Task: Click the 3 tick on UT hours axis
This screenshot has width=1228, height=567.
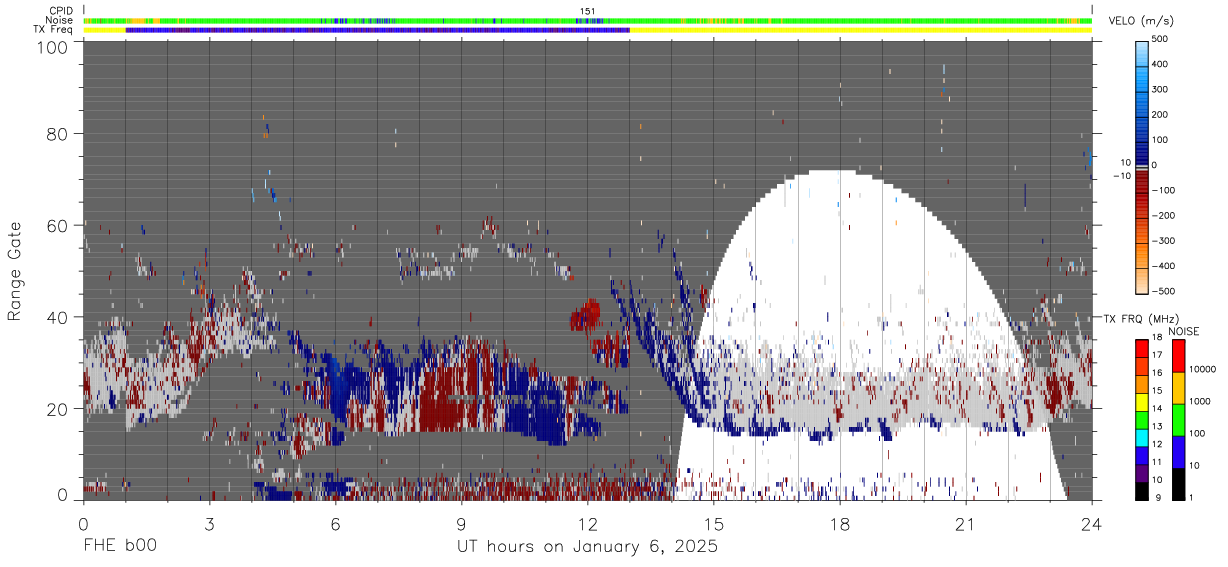Action: pyautogui.click(x=209, y=524)
